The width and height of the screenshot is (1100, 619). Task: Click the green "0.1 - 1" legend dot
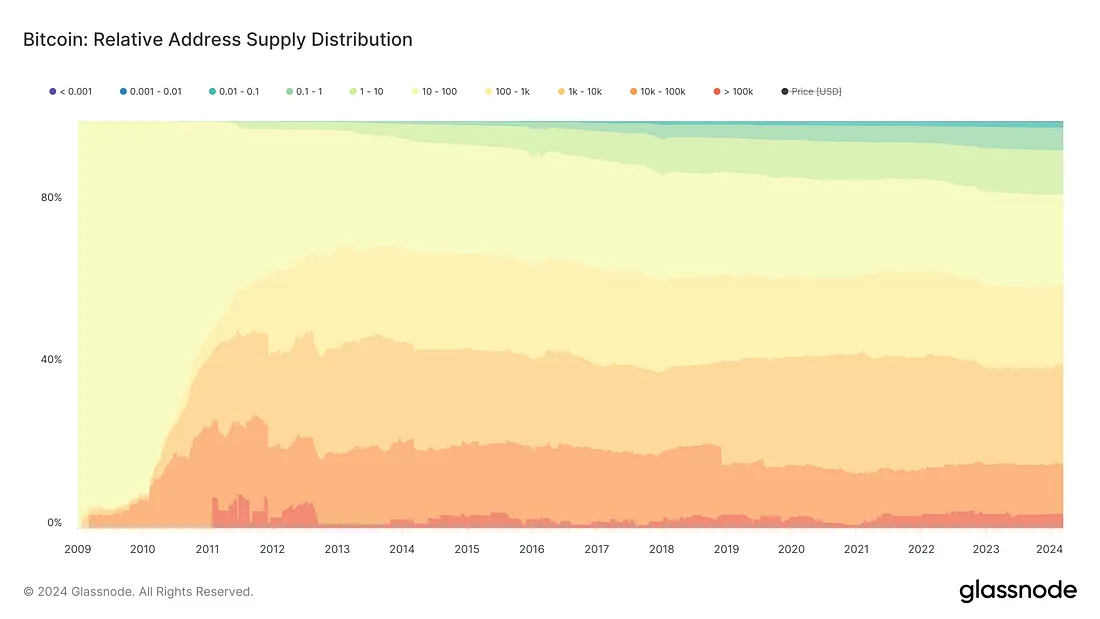pos(289,92)
